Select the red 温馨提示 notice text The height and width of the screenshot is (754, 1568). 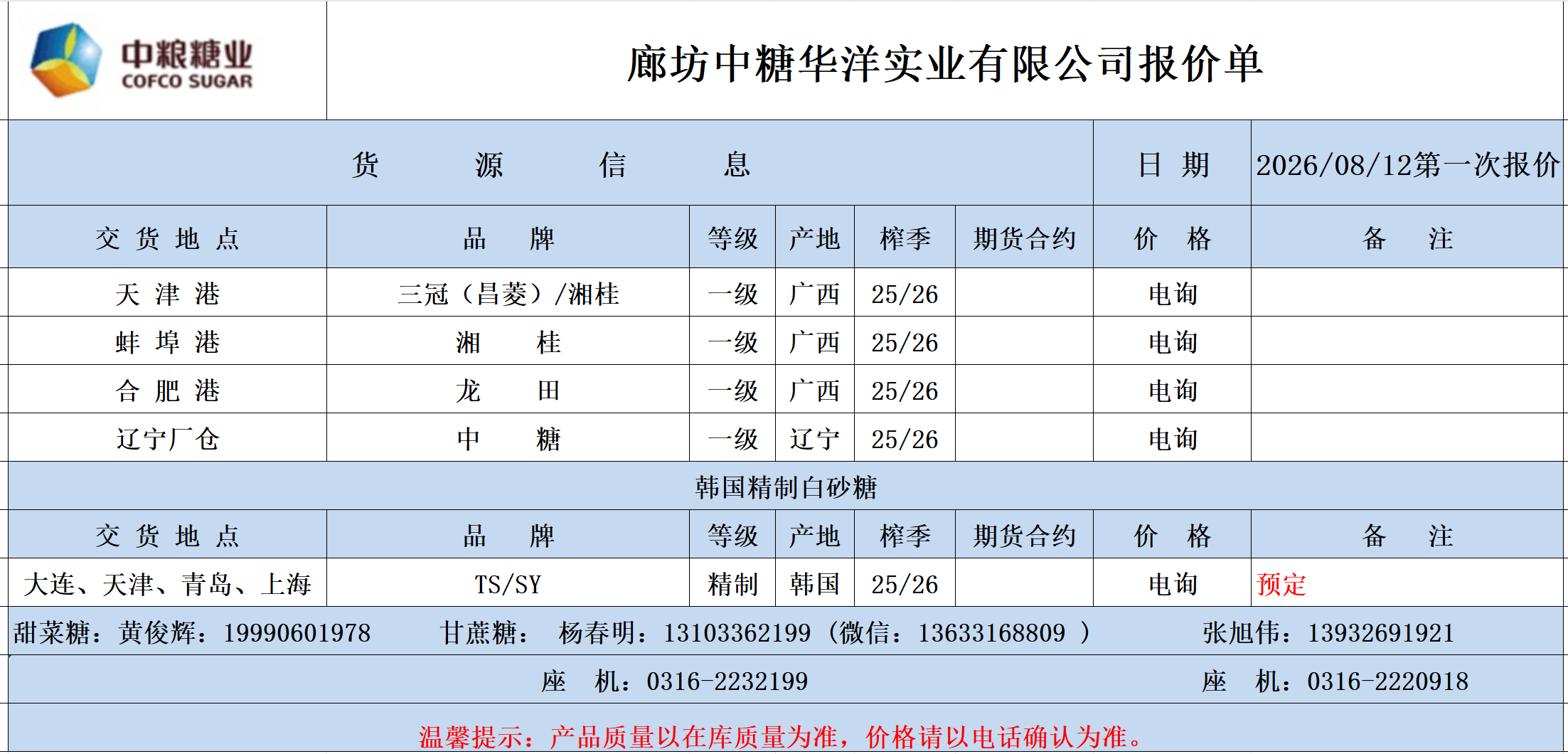[780, 737]
